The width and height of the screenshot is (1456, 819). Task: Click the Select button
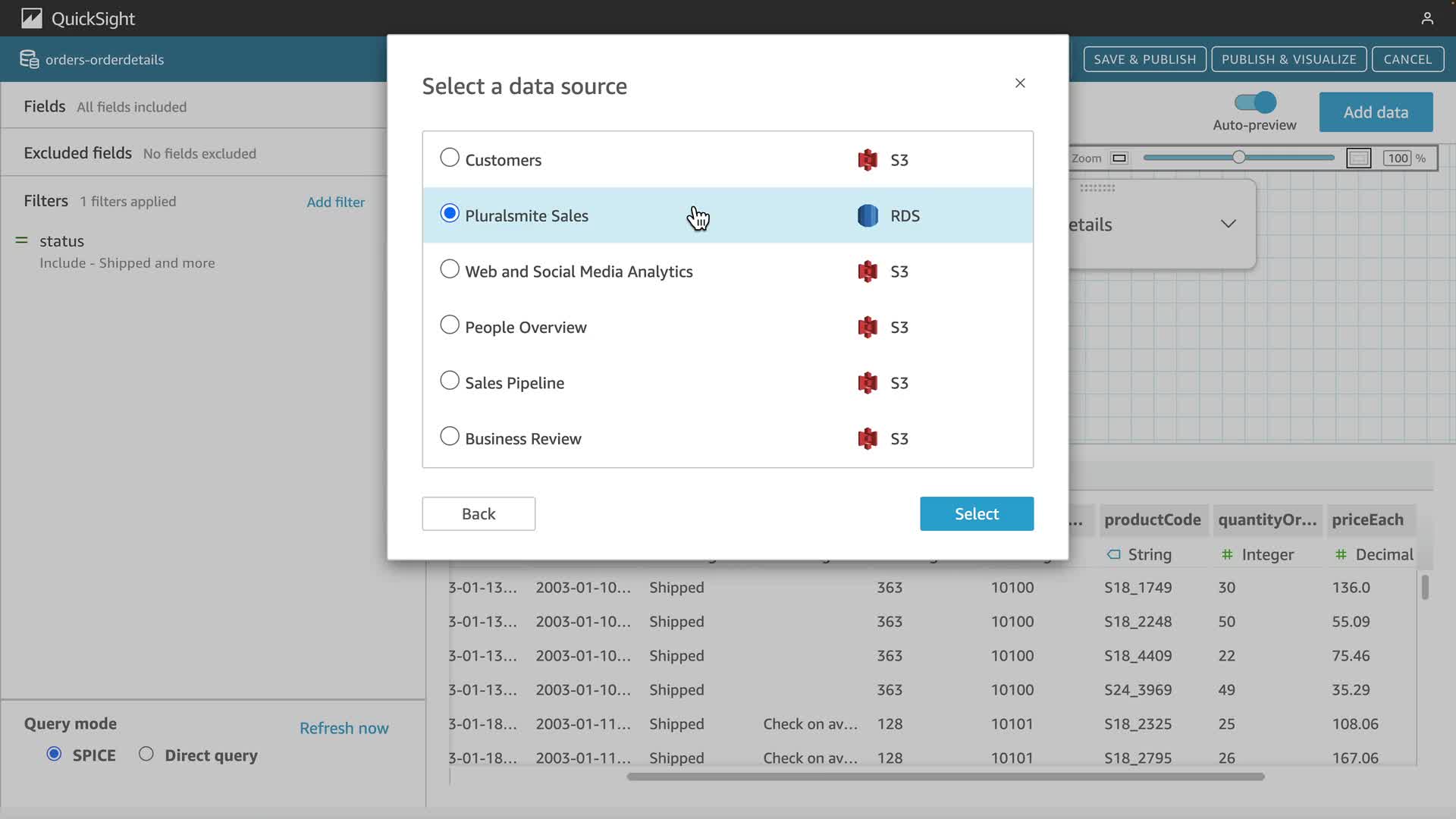point(976,513)
